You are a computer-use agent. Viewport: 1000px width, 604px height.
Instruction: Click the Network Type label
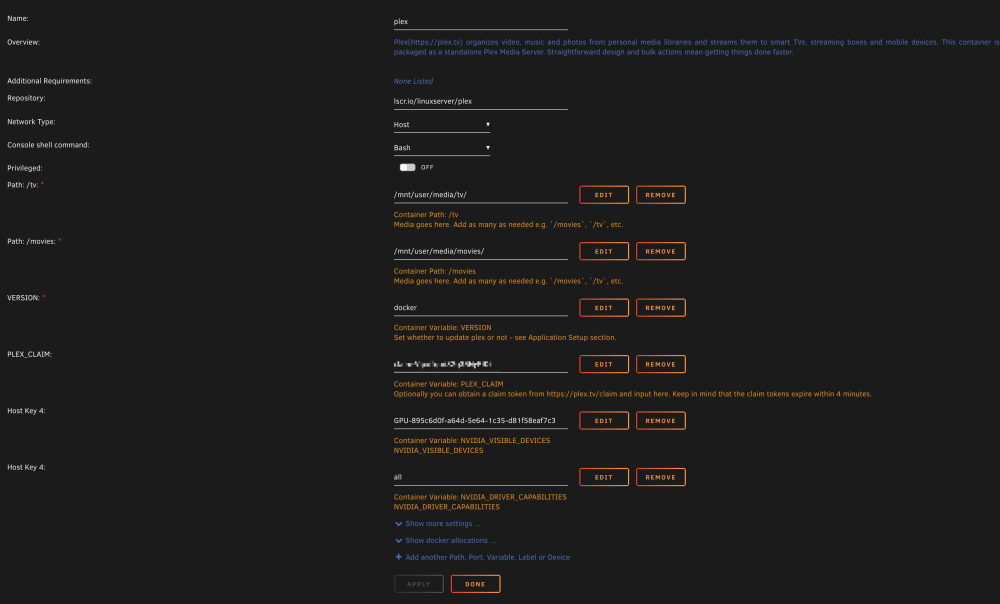(31, 122)
